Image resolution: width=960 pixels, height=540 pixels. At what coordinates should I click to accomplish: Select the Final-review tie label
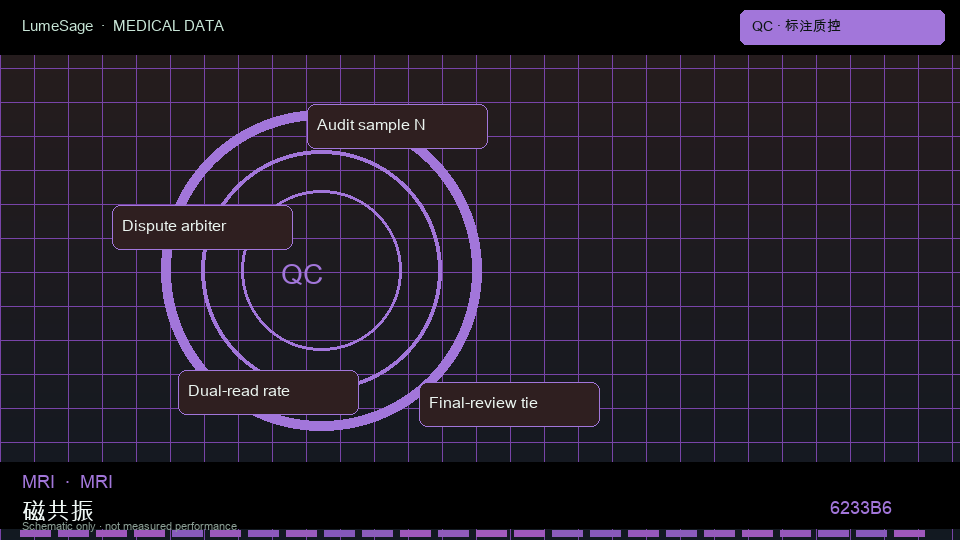[509, 404]
